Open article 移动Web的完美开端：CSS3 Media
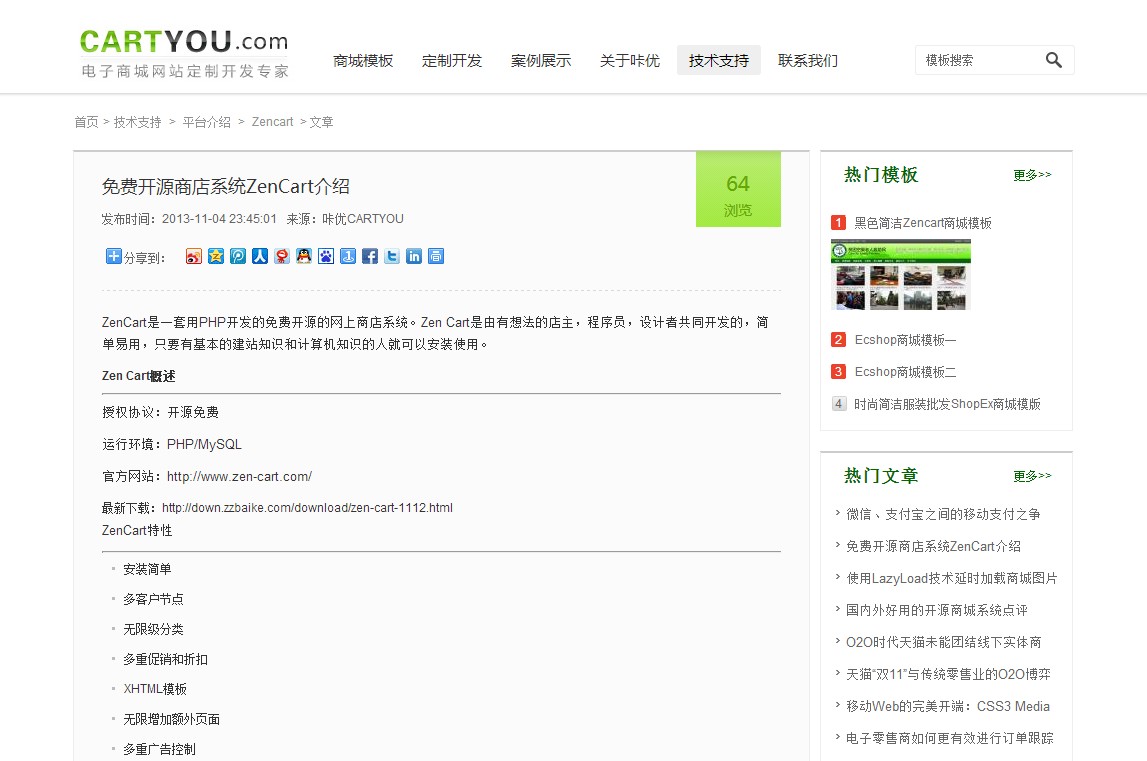Image resolution: width=1147 pixels, height=761 pixels. pos(948,706)
